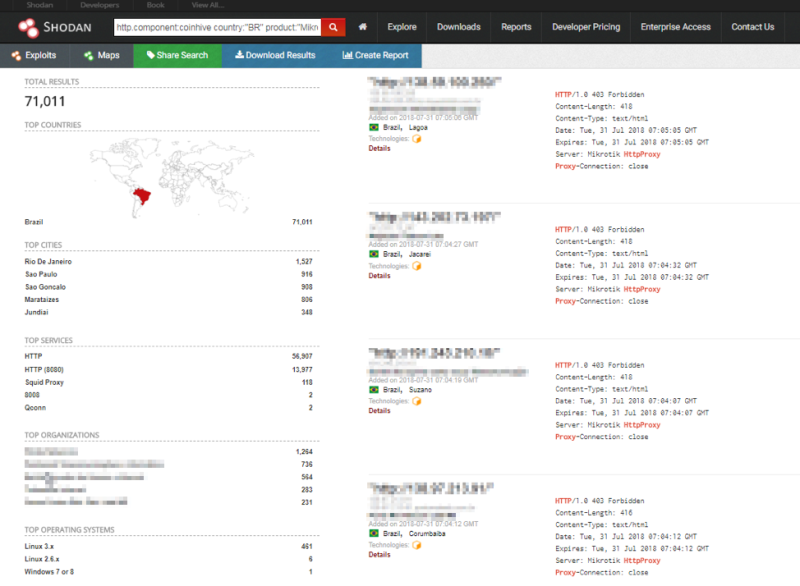Image resolution: width=800 pixels, height=586 pixels.
Task: Filter by Rio De Janeiro in top cities
Action: pos(48,261)
